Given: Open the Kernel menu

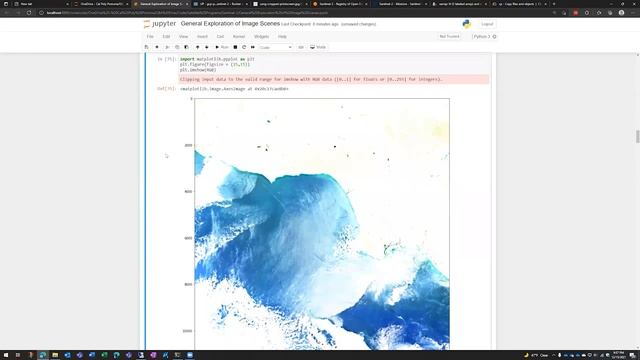Looking at the screenshot, I should (239, 37).
